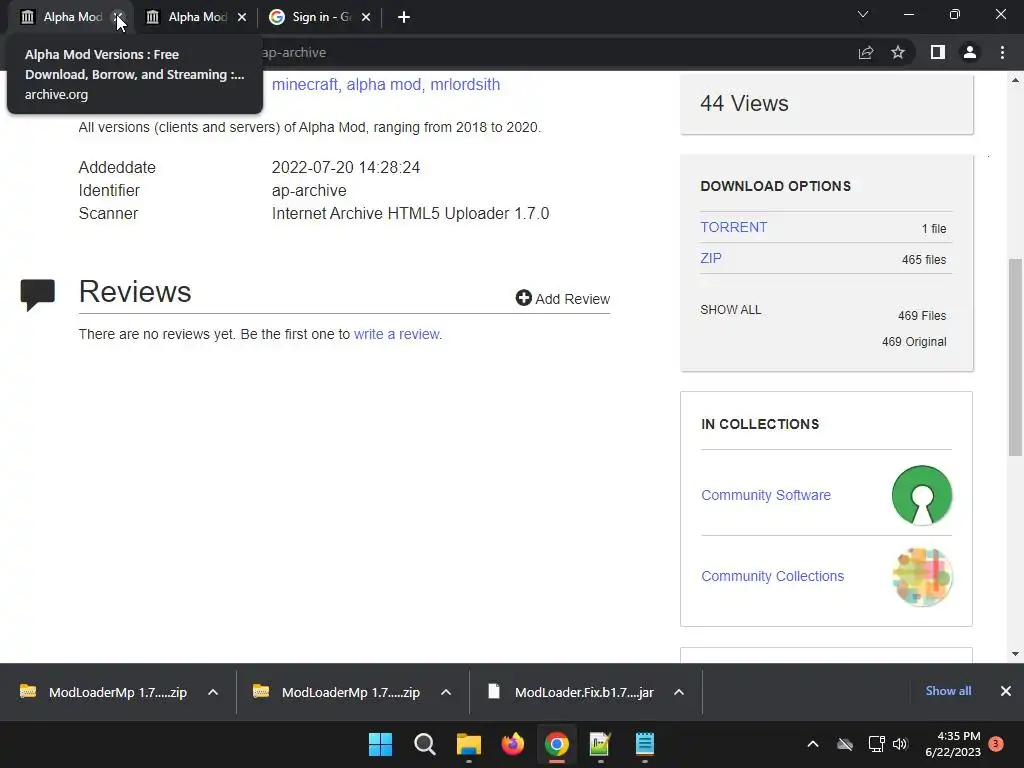The height and width of the screenshot is (768, 1024).
Task: Close the second Alpha Mod tab
Action: pos(242,17)
